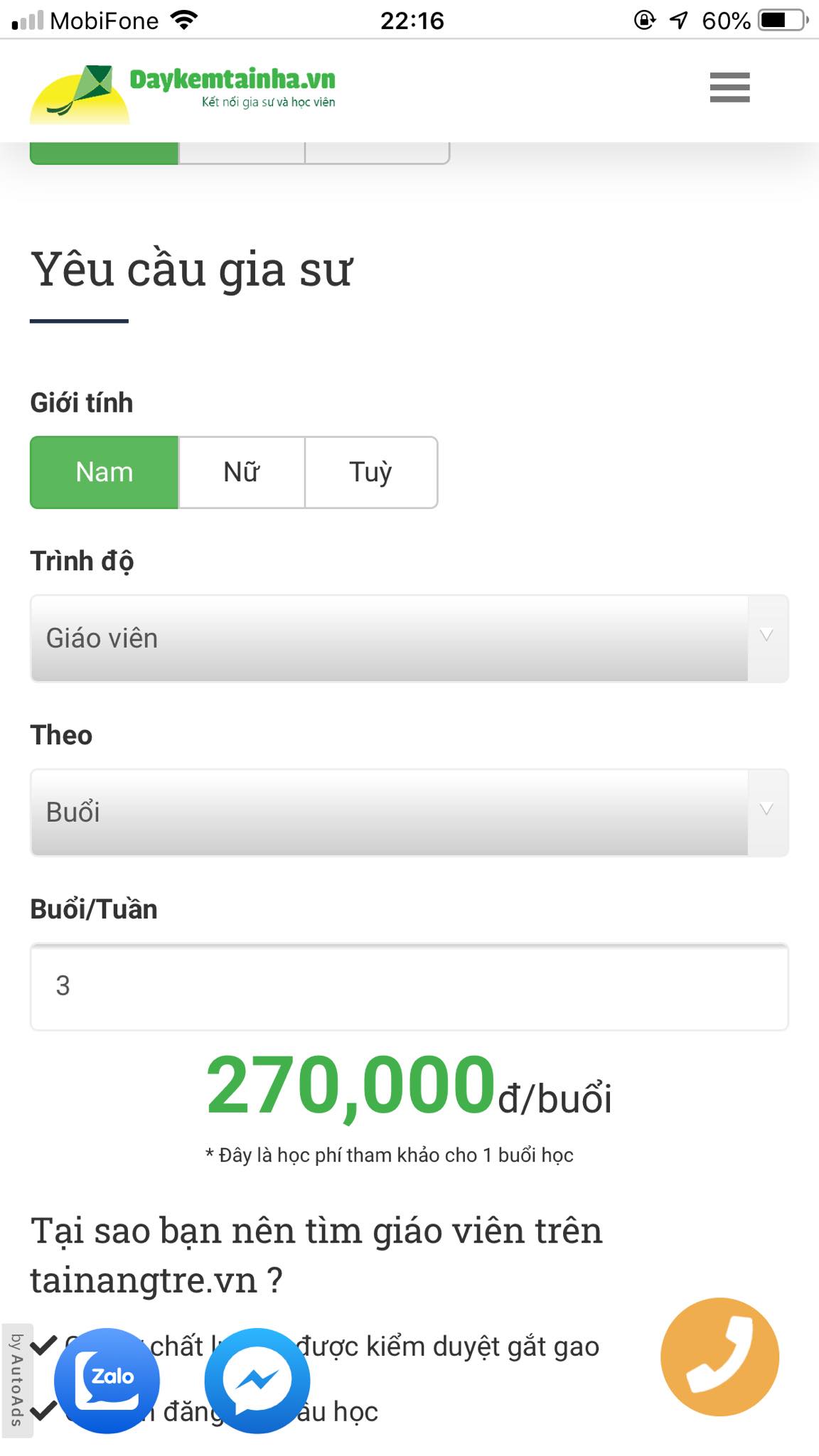819x1456 pixels.
Task: Select Tuỳ gender option
Action: tap(370, 472)
